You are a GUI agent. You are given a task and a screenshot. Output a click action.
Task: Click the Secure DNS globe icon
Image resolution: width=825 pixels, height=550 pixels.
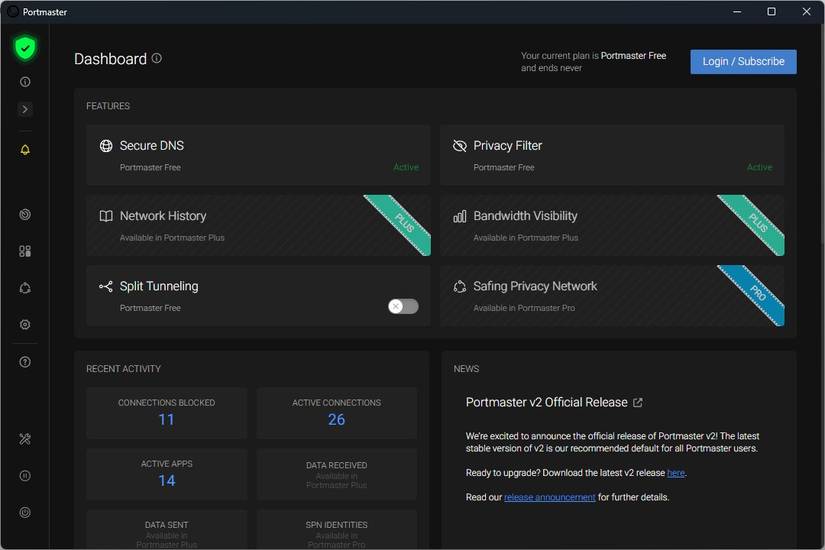(106, 146)
